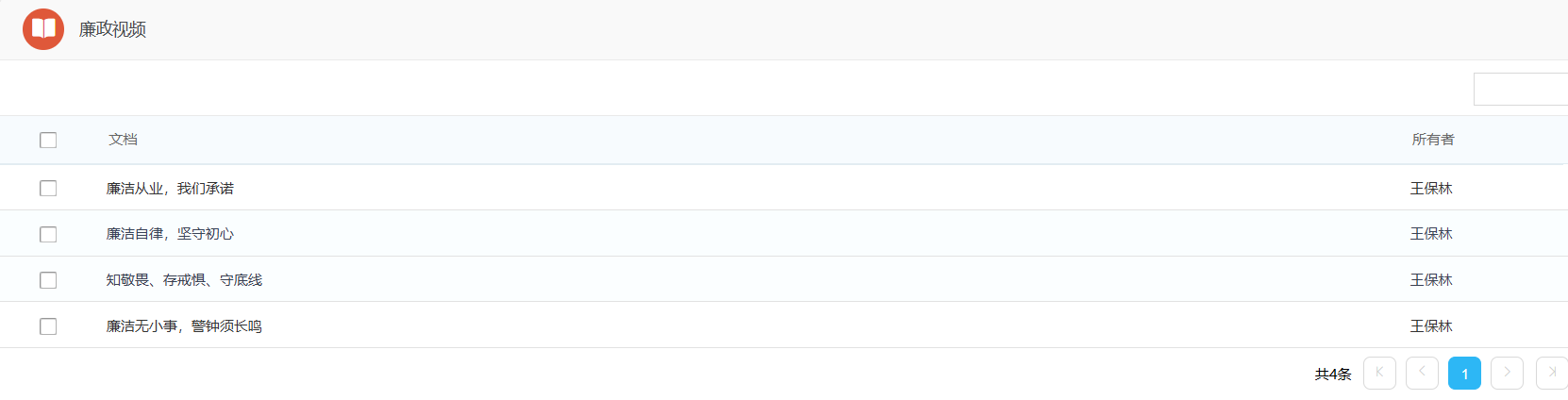Click the search input field at top right
Image resolution: width=1568 pixels, height=400 pixels.
(1521, 89)
